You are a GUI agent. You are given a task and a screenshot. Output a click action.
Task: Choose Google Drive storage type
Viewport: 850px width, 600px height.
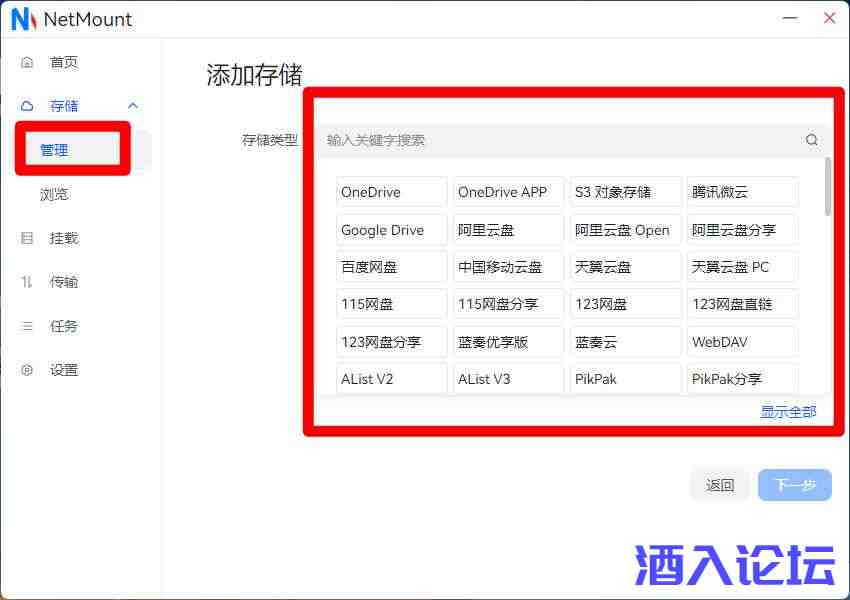tap(391, 230)
